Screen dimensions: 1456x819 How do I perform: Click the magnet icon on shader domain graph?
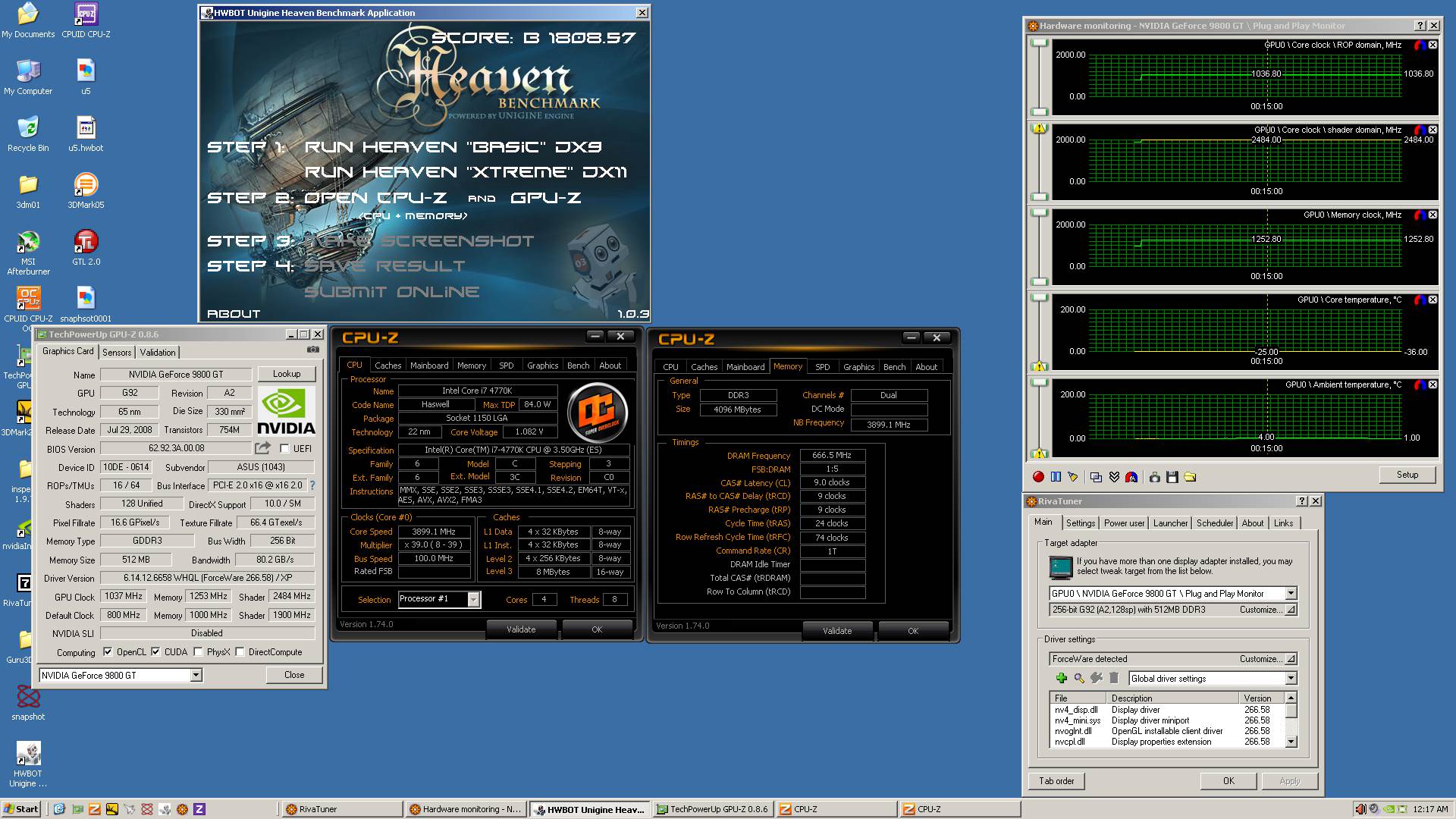pyautogui.click(x=1419, y=130)
